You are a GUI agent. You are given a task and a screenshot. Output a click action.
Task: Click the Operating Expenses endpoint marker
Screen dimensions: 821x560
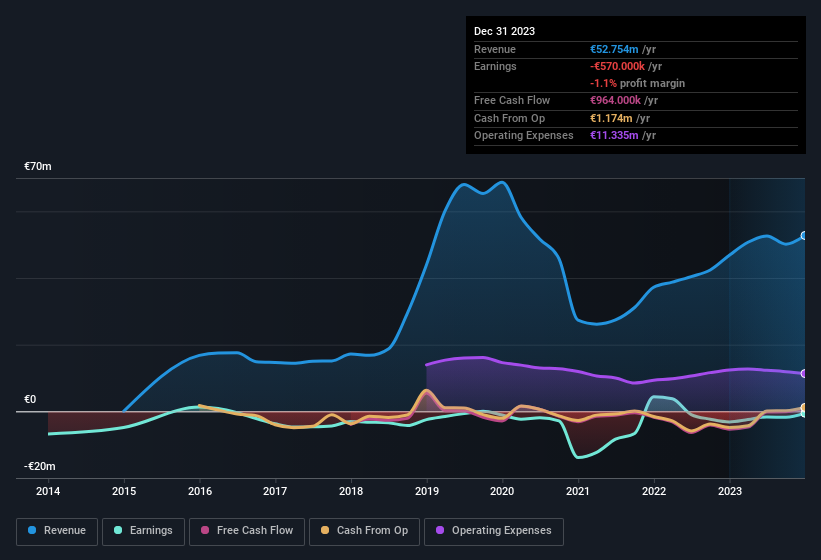click(x=803, y=373)
